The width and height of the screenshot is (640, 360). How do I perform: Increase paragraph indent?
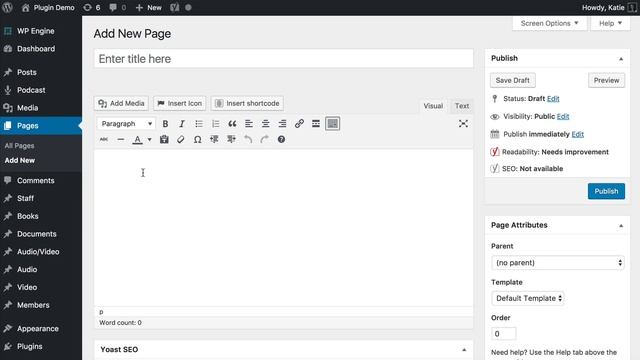(x=231, y=140)
